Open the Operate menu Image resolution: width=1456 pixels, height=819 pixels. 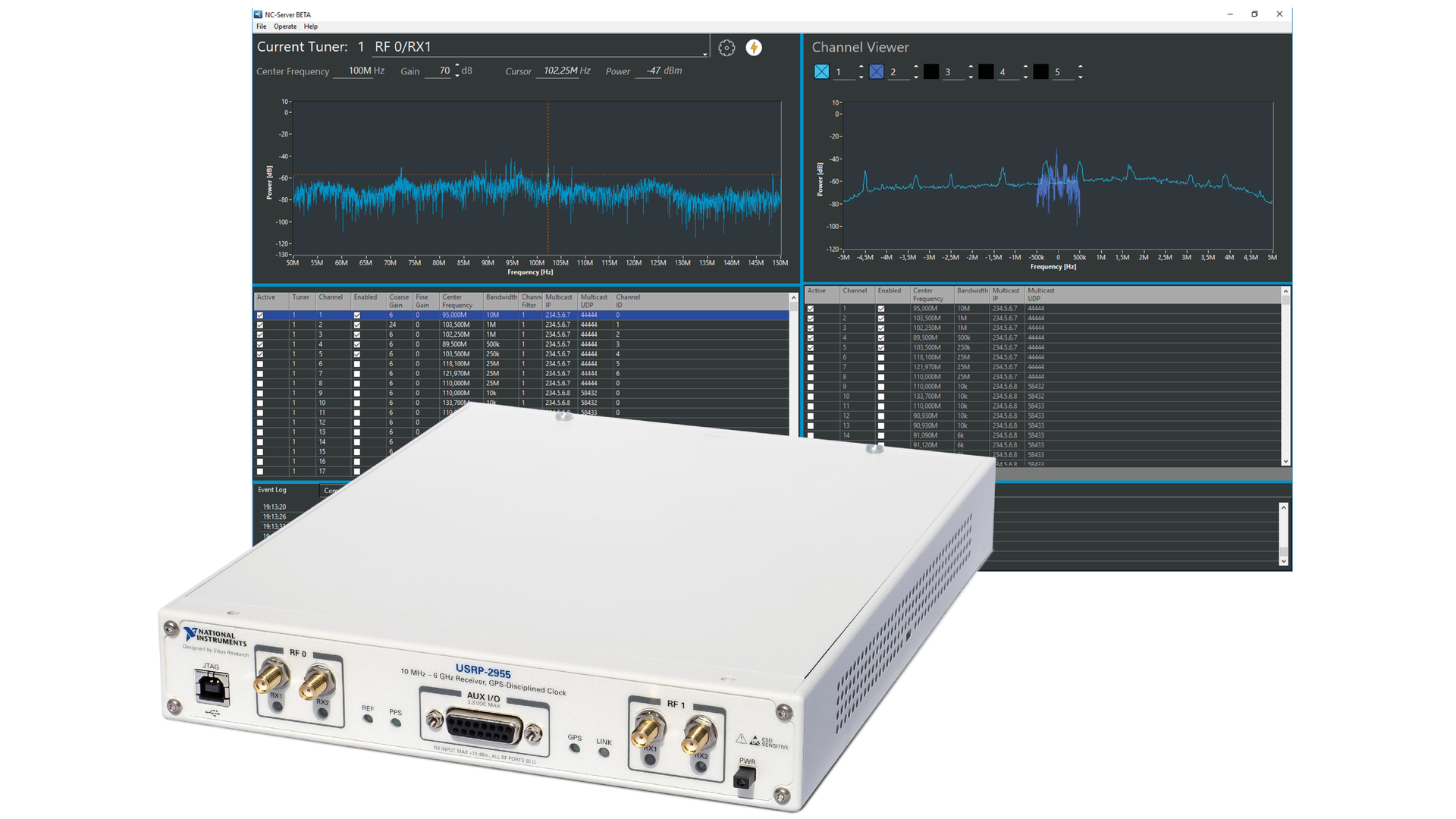(x=284, y=26)
